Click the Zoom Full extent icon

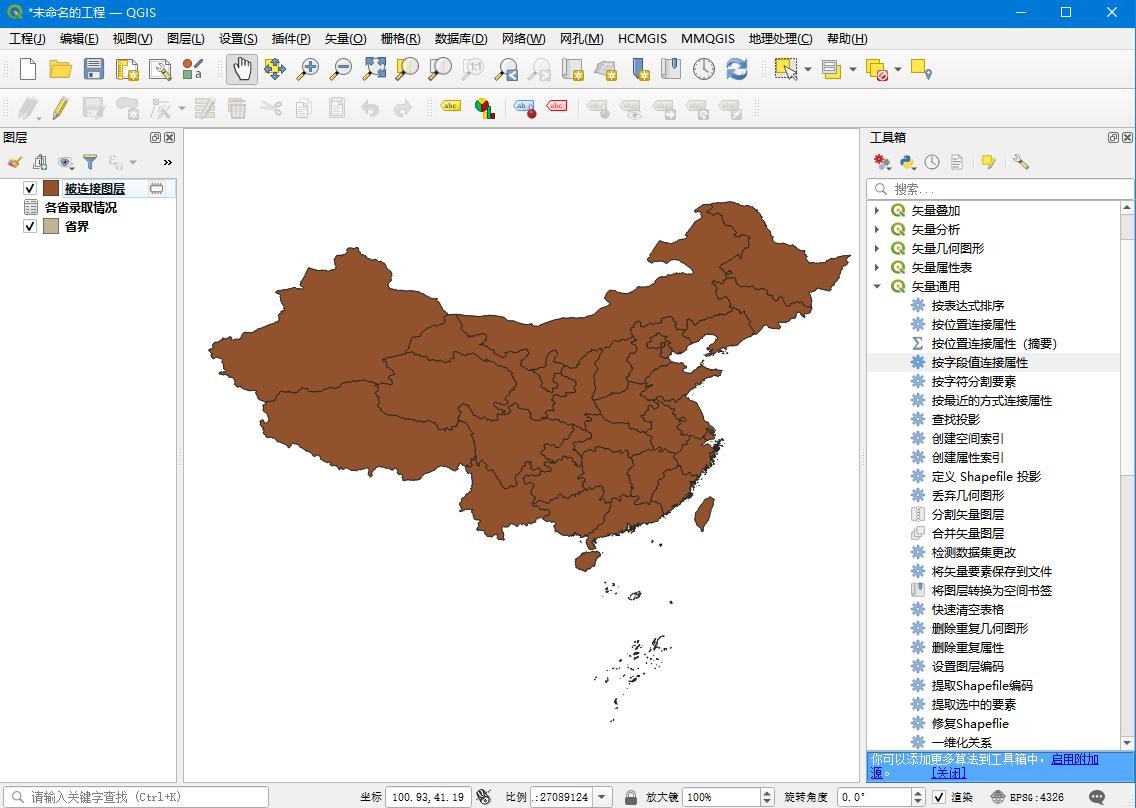(x=374, y=69)
